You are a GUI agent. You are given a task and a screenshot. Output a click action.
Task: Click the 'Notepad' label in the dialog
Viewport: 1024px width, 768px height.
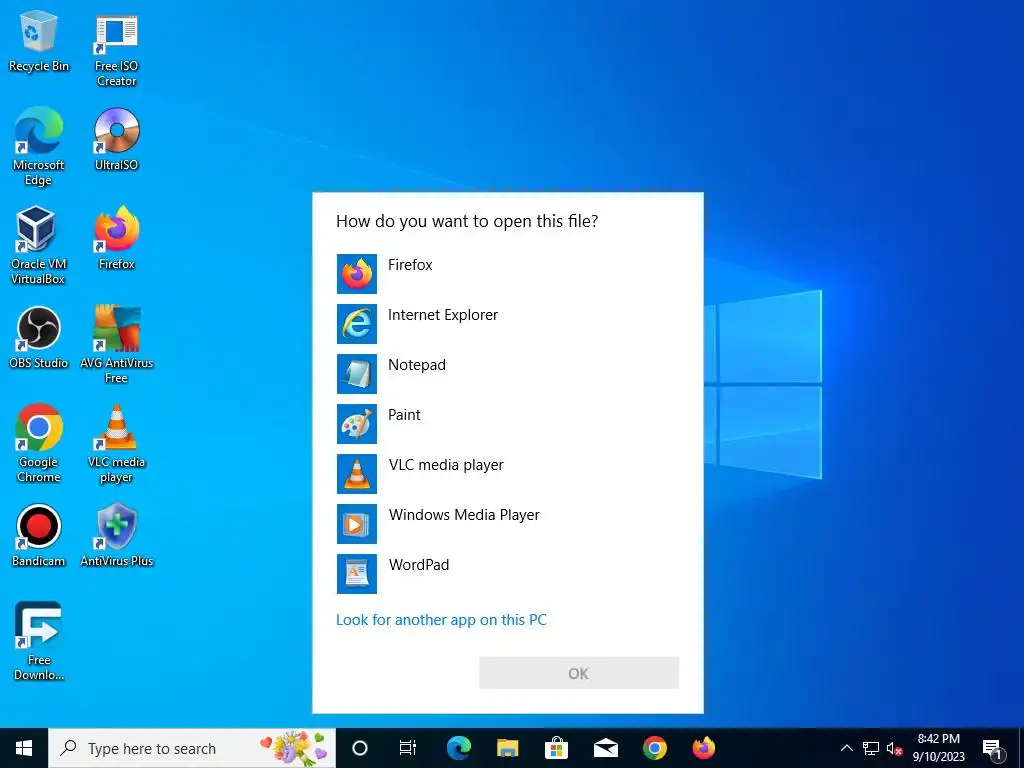(x=417, y=364)
